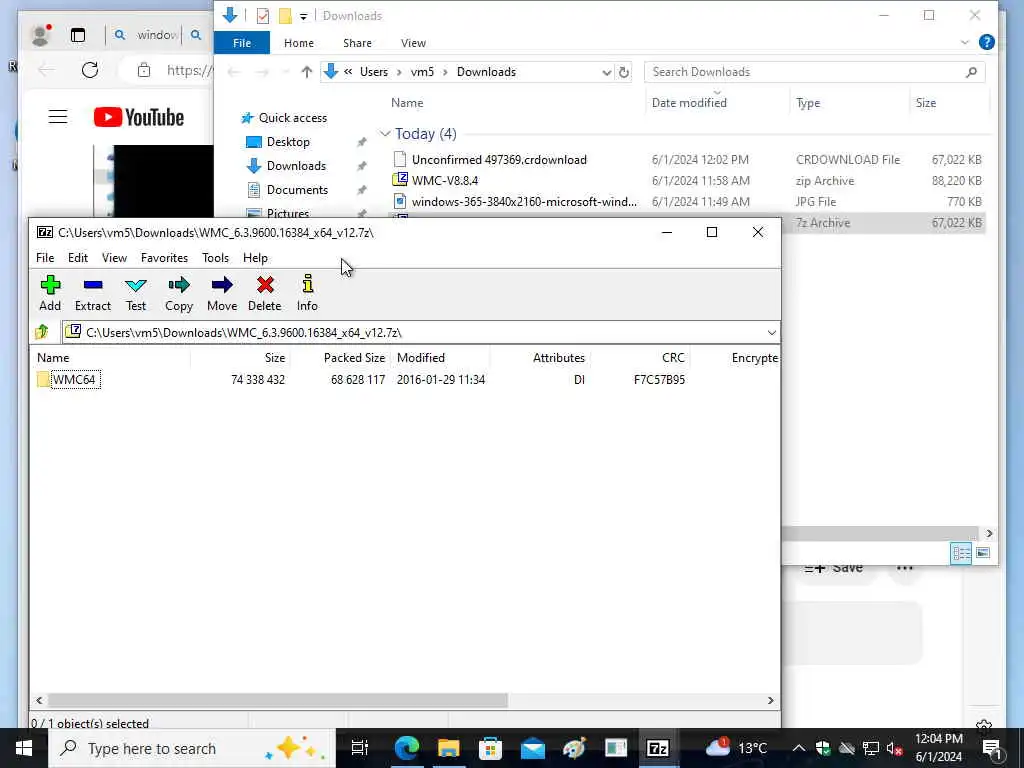Screen dimensions: 1024x768
Task: Sort Explorer by Date modified column
Action: coord(689,103)
